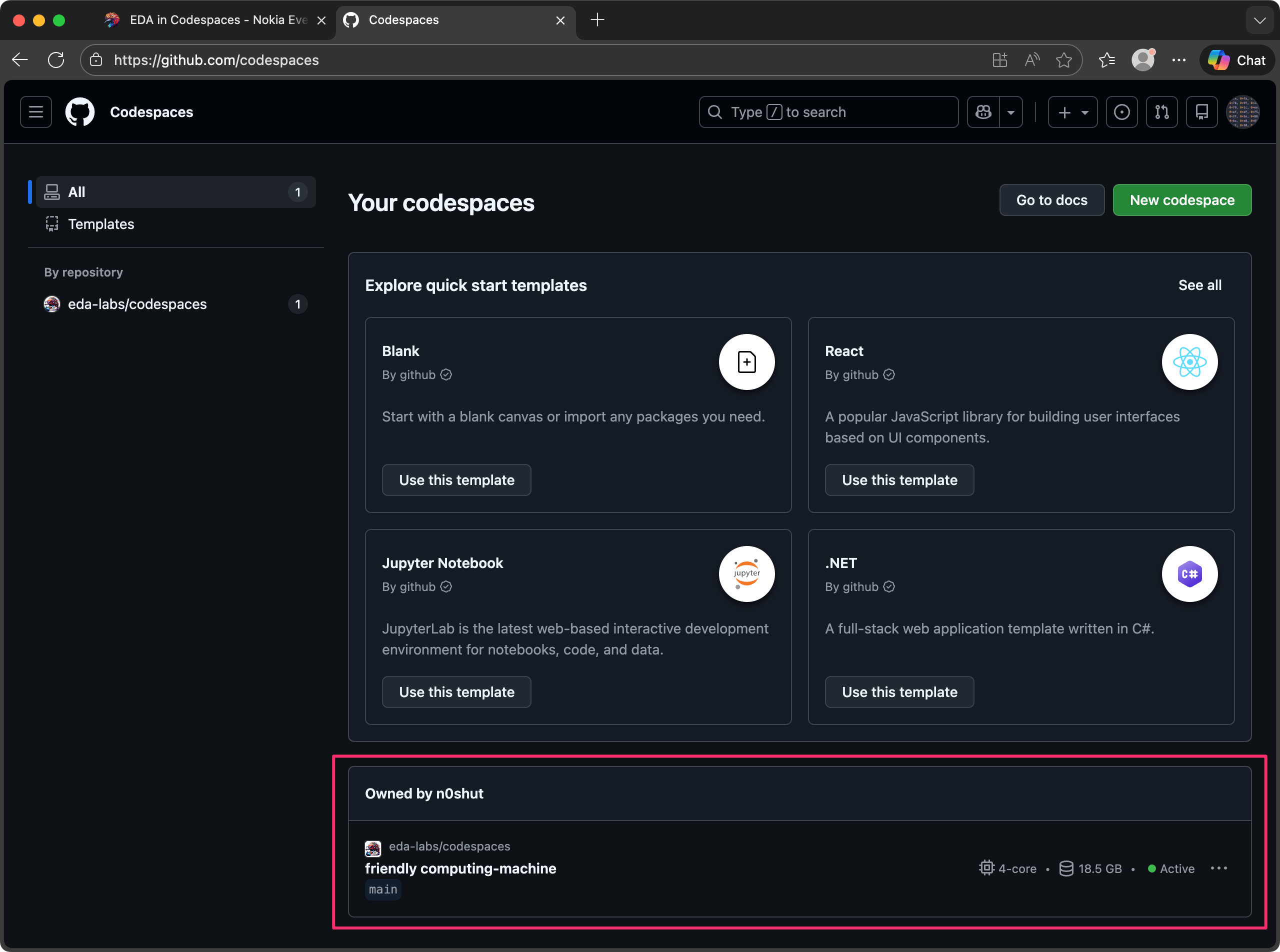Open Copilot chat icon in header
Screen dimensions: 1280x952
(983, 112)
